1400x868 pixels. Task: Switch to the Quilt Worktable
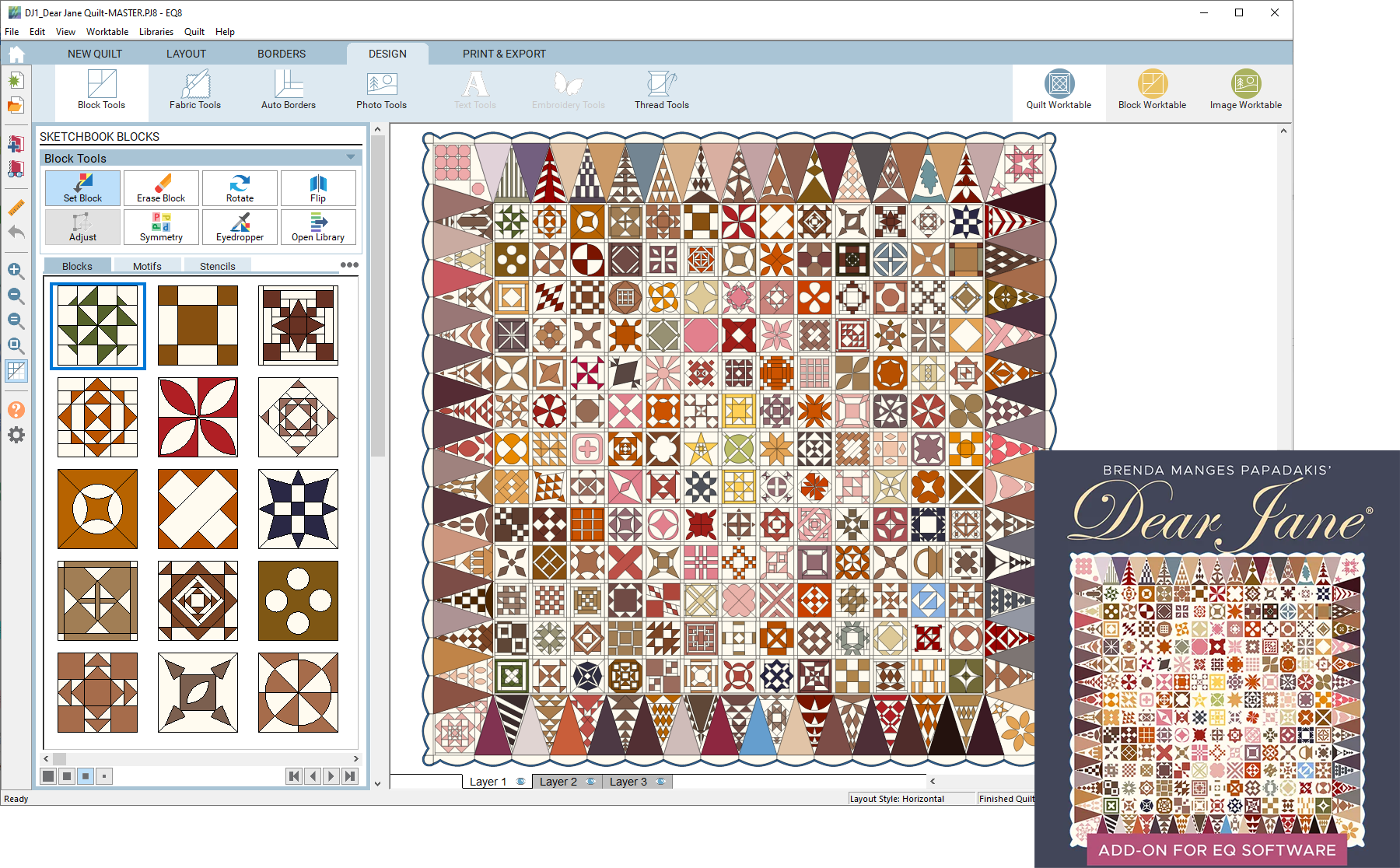(1059, 91)
